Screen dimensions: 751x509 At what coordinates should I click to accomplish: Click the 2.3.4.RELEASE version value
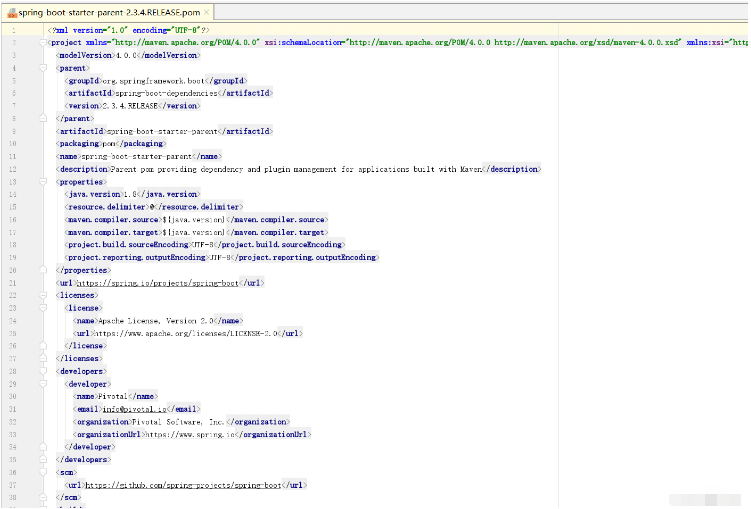point(130,106)
